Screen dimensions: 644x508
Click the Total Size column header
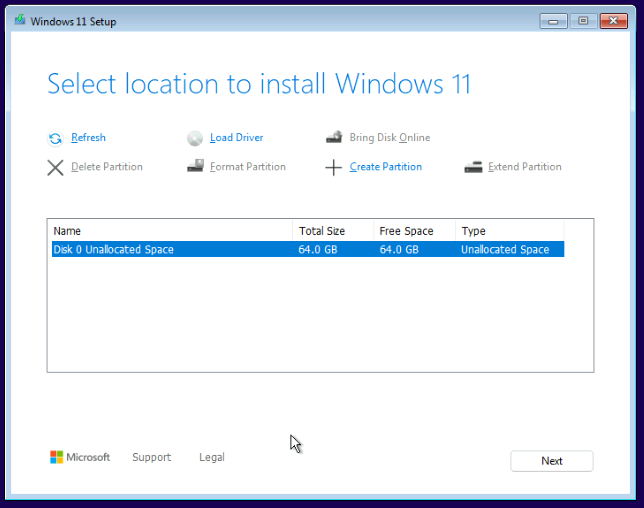333,231
